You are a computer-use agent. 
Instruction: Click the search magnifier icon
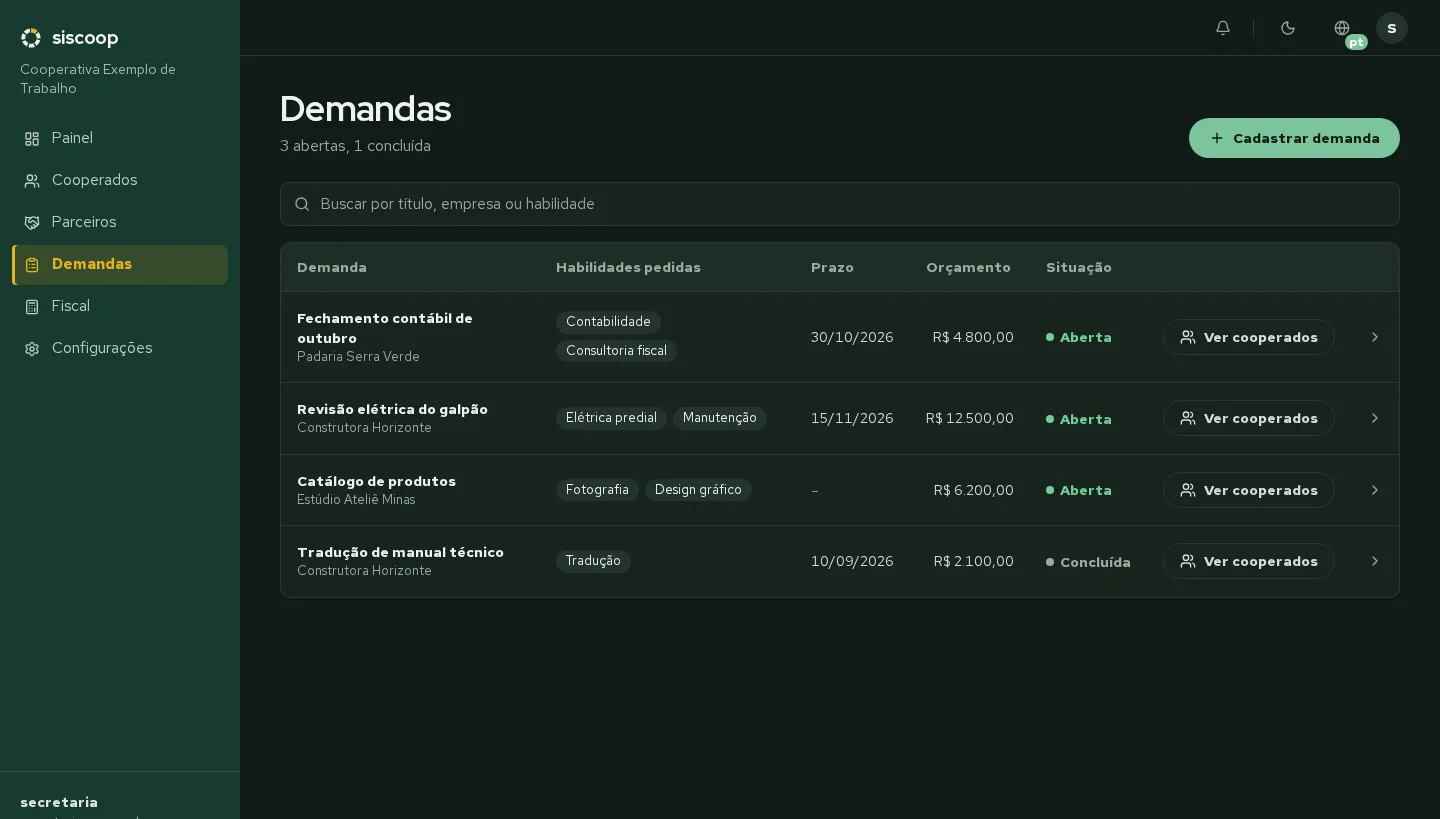(302, 204)
